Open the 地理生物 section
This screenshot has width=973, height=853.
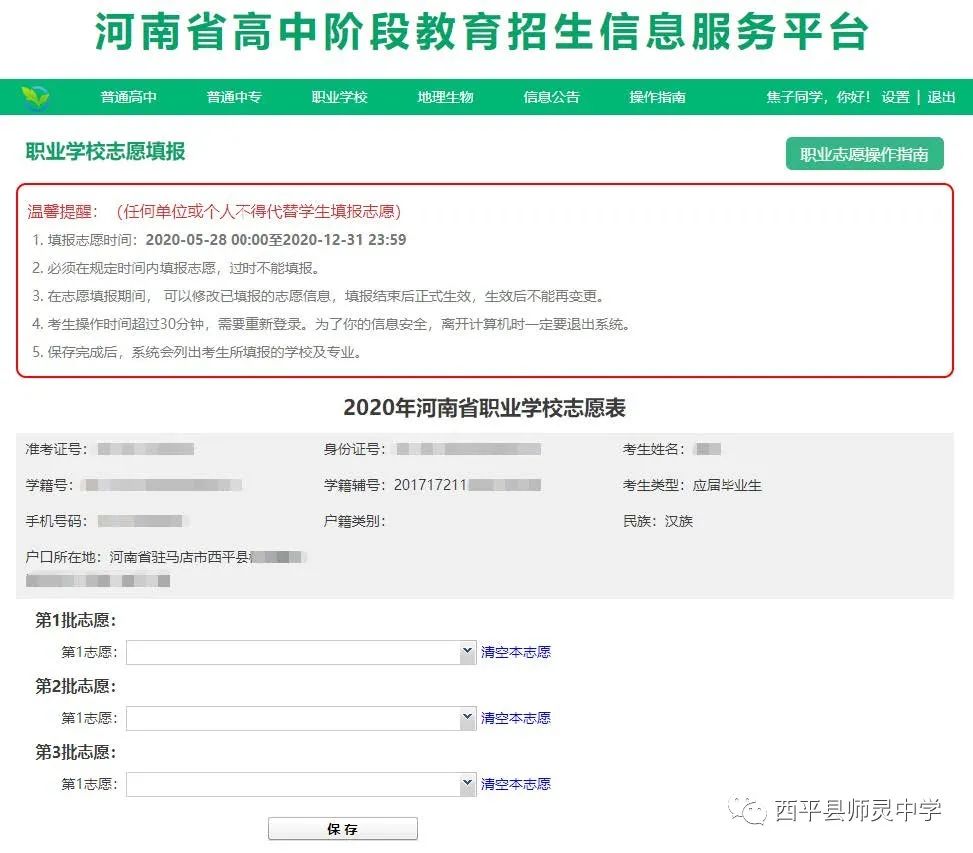443,97
